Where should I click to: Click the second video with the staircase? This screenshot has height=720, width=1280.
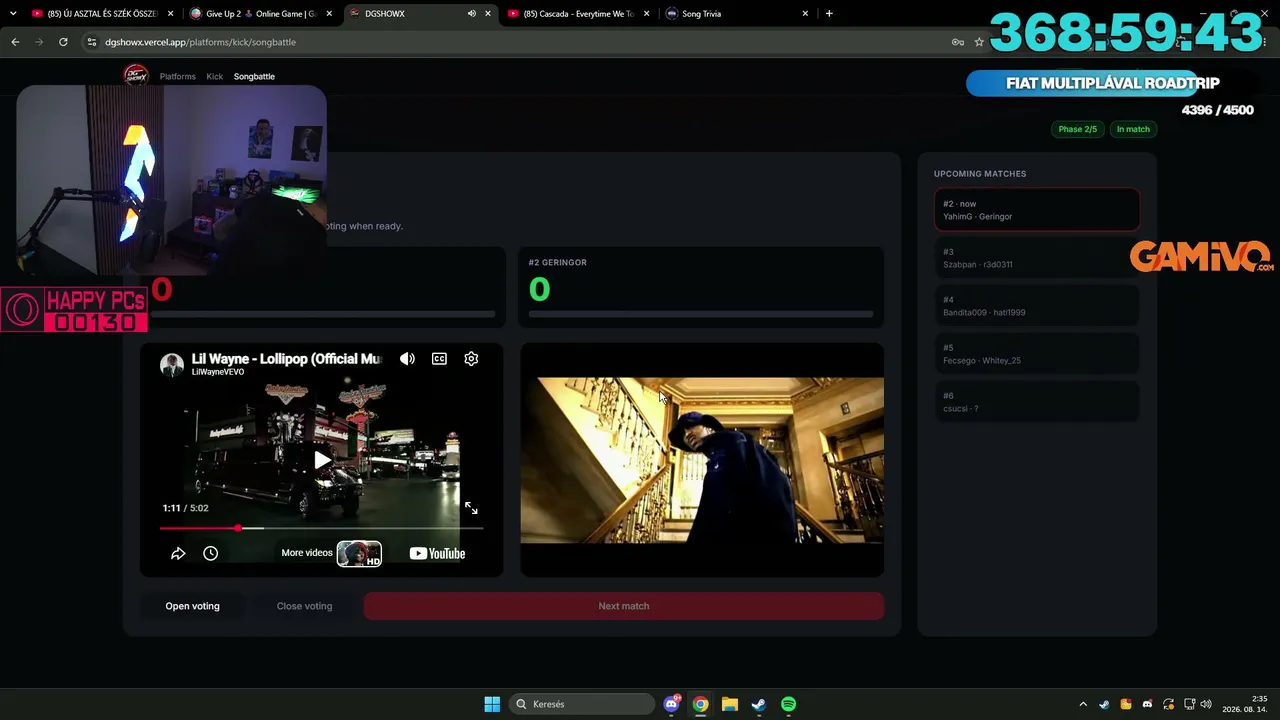702,460
